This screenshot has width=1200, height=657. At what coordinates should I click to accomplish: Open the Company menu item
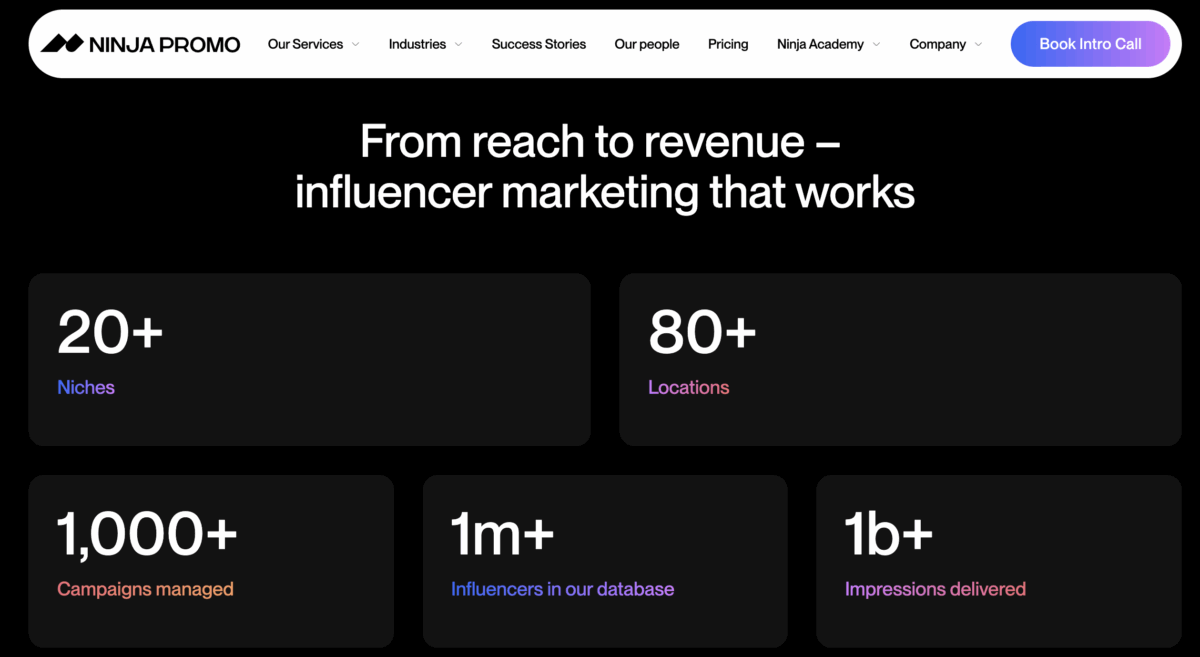coord(937,44)
